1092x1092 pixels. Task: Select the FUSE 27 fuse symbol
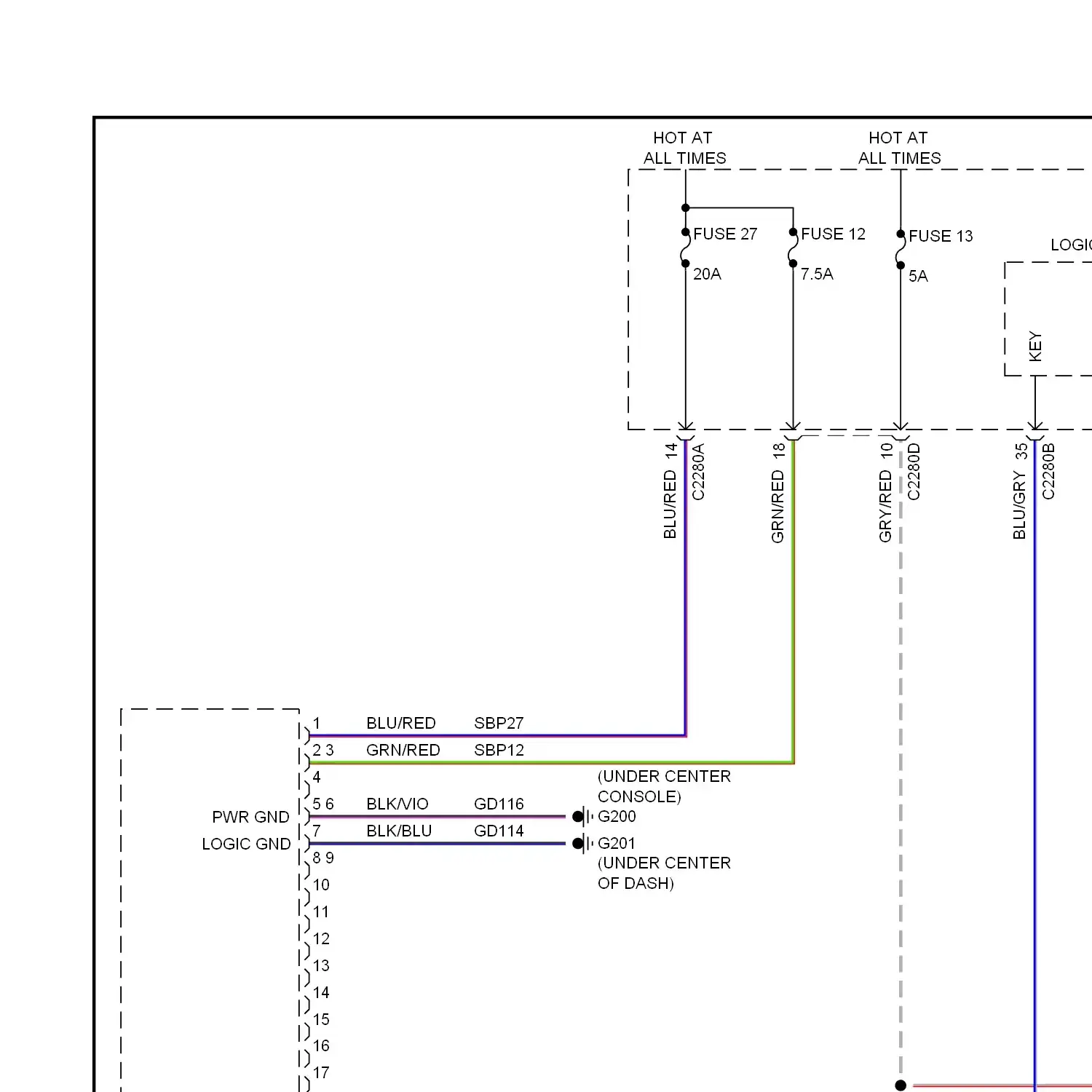(685, 248)
